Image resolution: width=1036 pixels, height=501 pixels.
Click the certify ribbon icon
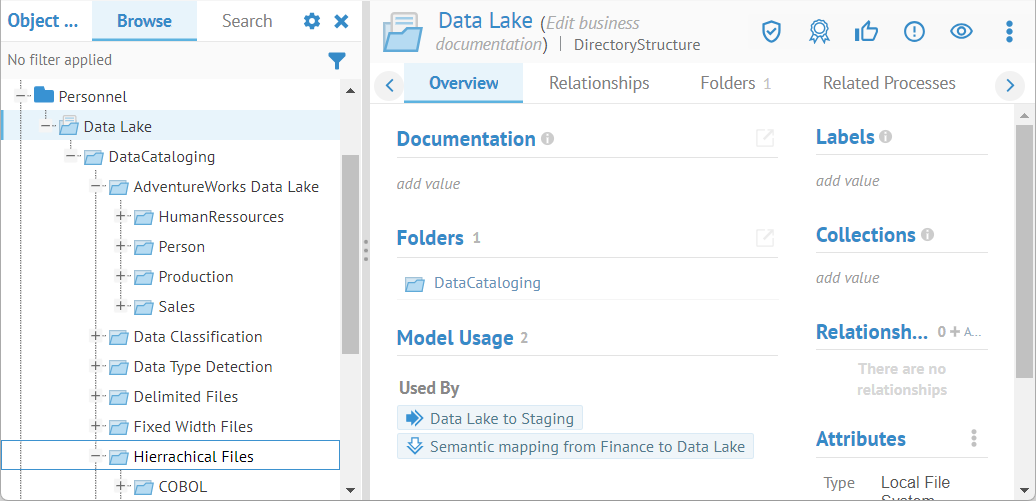coord(819,32)
